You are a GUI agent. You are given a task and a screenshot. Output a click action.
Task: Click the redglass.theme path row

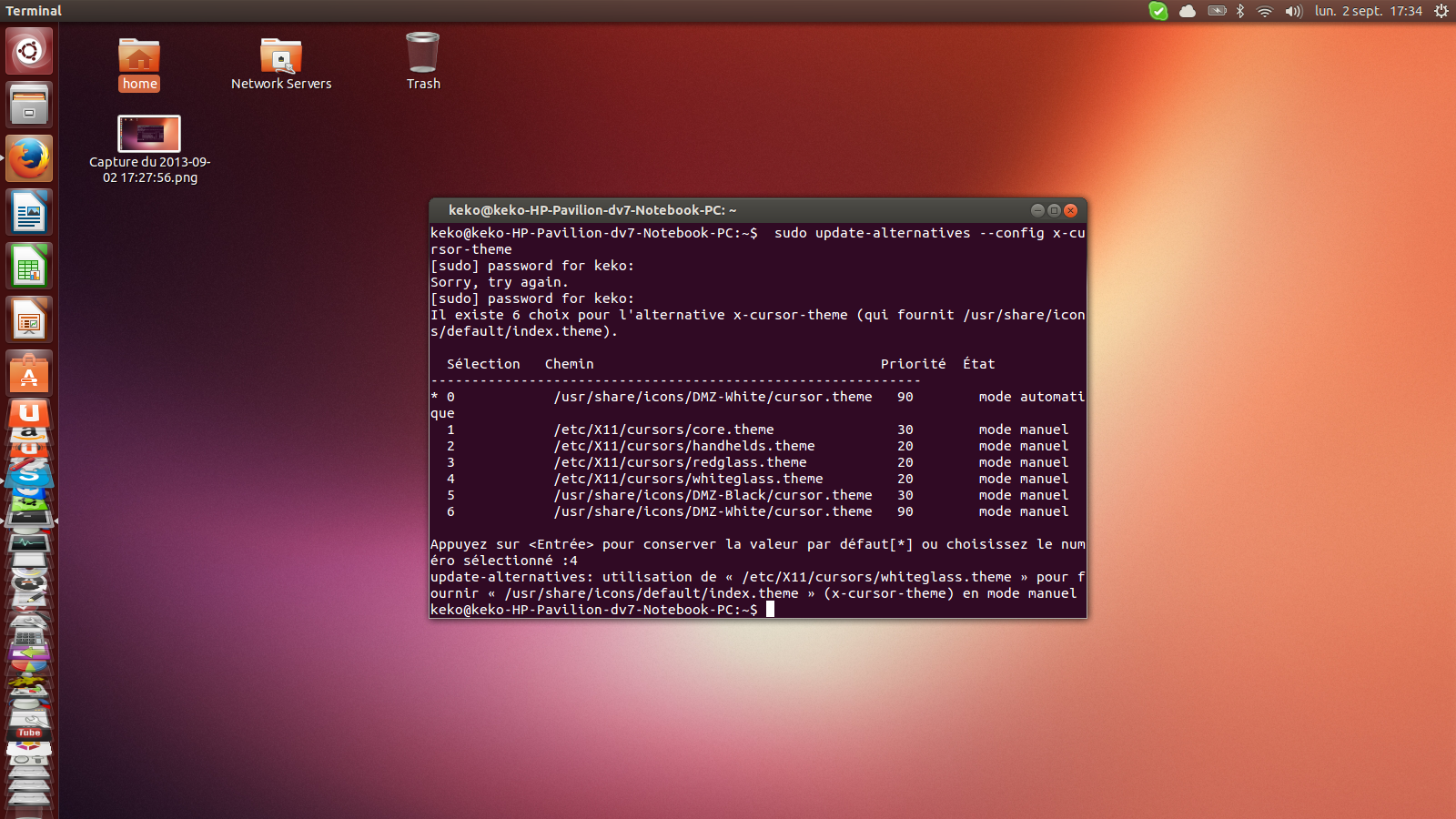tap(681, 462)
